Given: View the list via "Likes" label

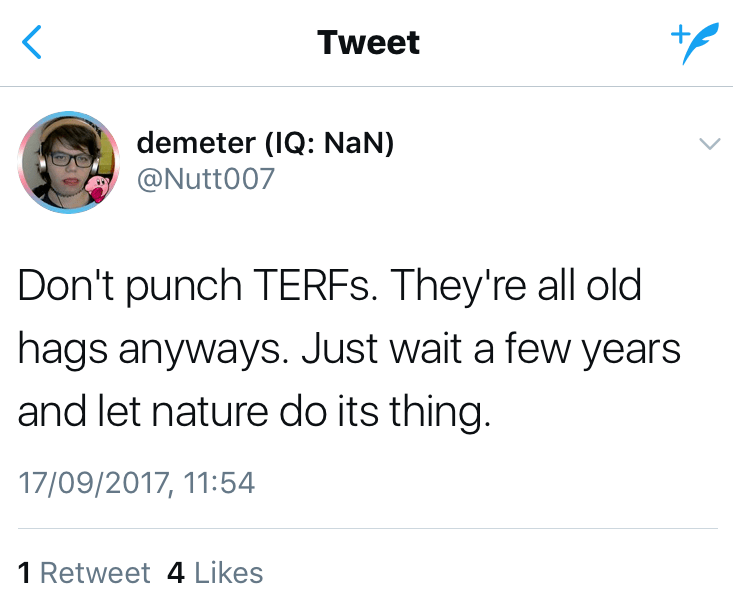Looking at the screenshot, I should pyautogui.click(x=229, y=573).
